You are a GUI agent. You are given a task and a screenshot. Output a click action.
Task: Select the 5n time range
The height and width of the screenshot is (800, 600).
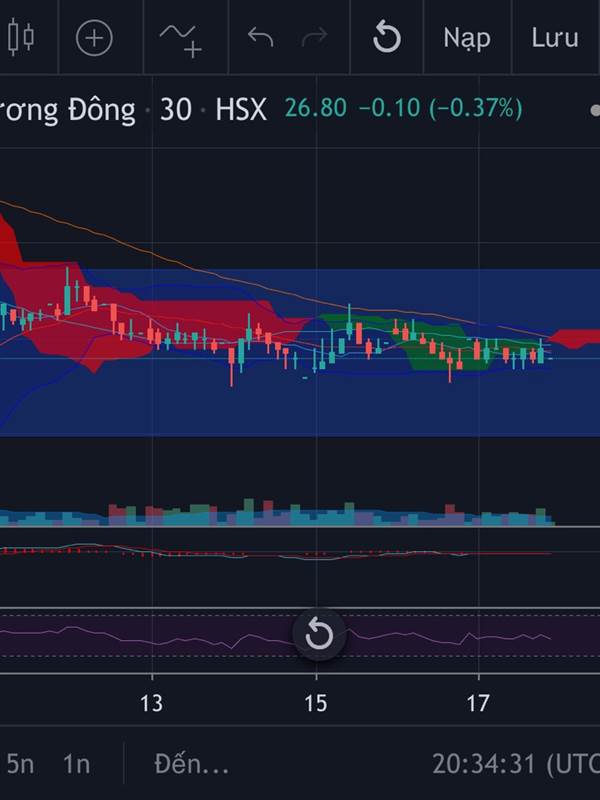pos(20,764)
